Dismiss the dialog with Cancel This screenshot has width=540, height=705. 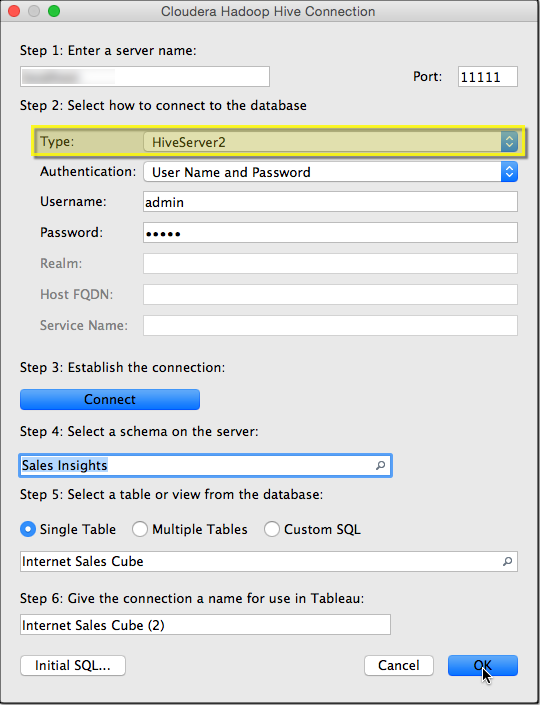pos(399,665)
